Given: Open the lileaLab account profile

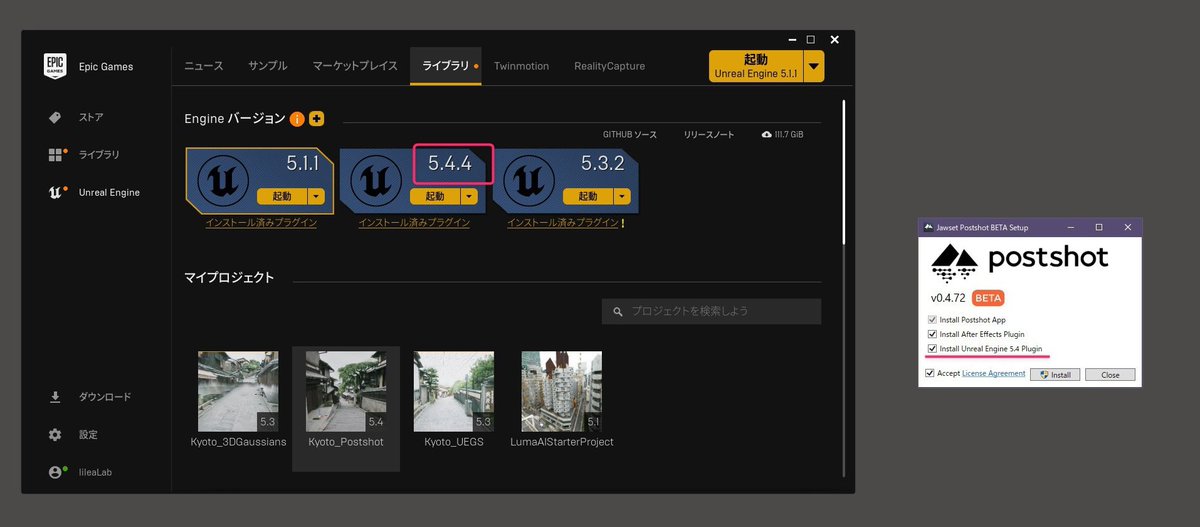Looking at the screenshot, I should 79,472.
